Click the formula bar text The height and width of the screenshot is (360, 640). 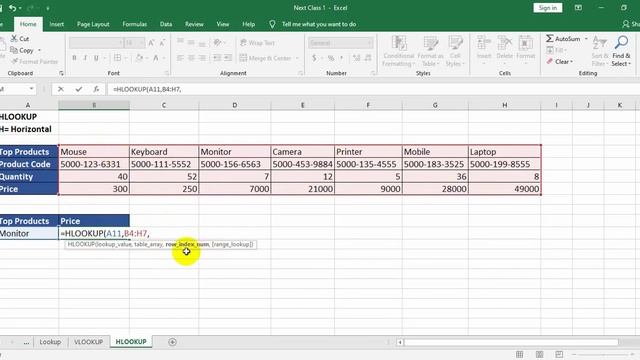[x=147, y=89]
